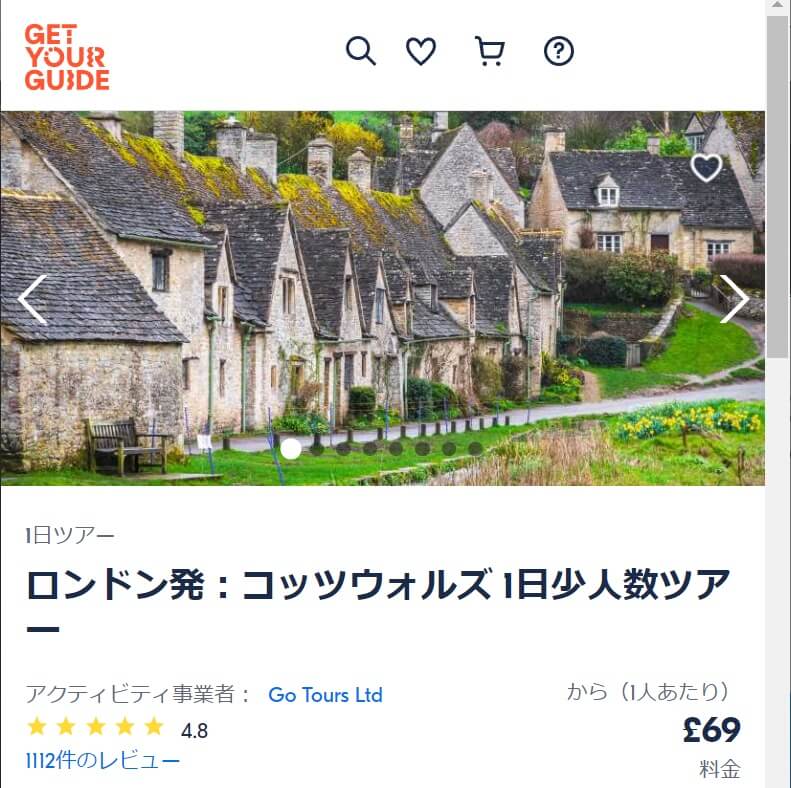This screenshot has height=788, width=791.
Task: Show next photo with right arrow
Action: coord(733,299)
